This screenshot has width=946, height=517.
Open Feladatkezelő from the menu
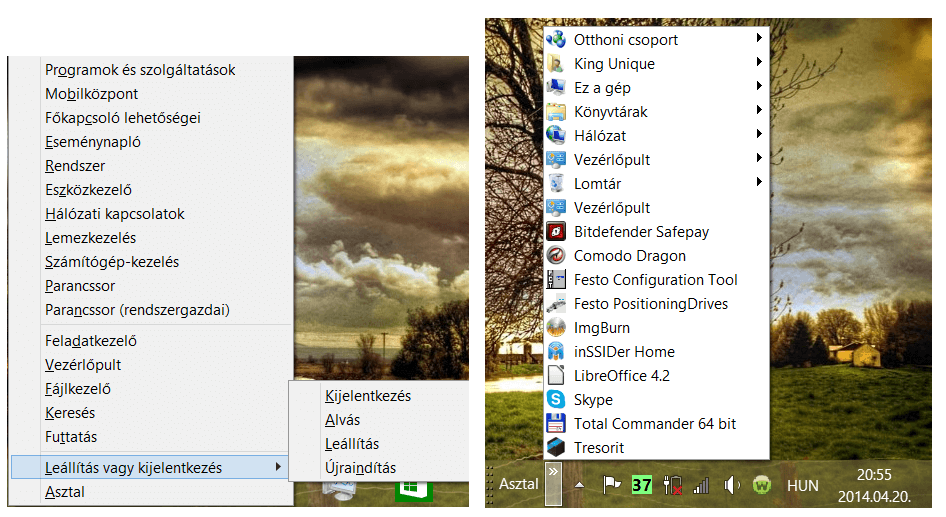[90, 341]
